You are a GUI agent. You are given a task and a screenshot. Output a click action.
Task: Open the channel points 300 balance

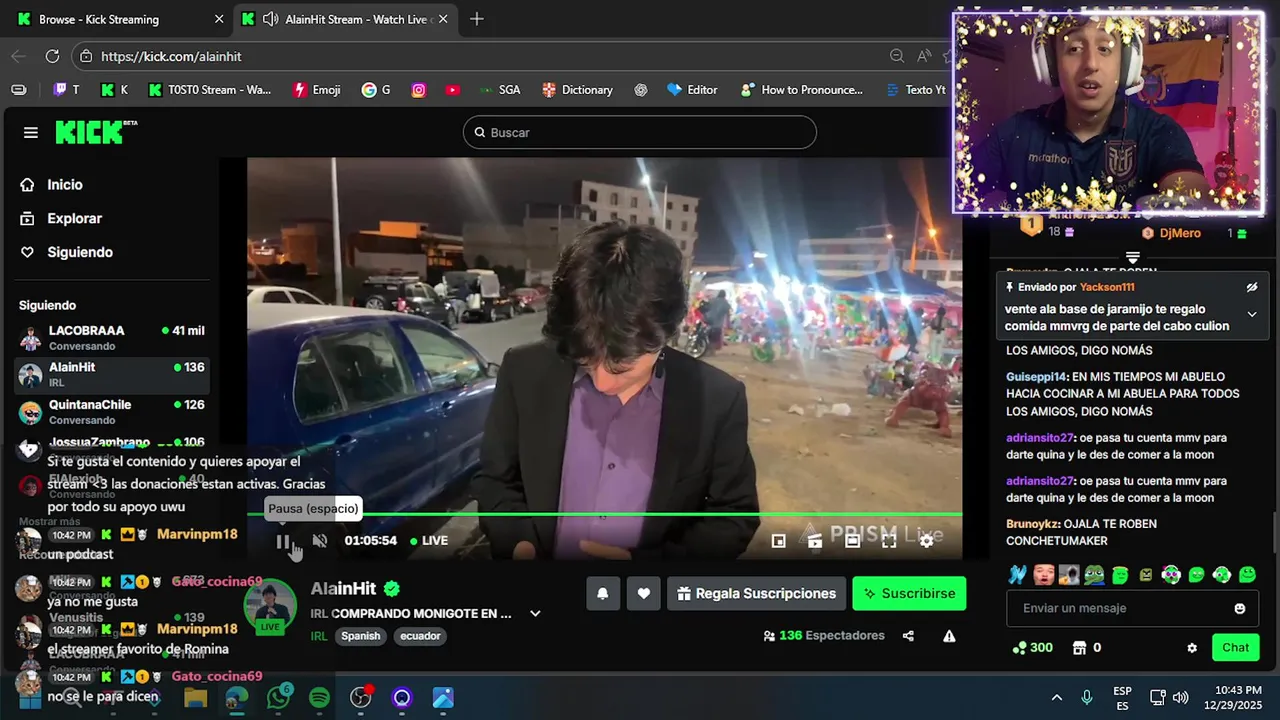click(1032, 648)
